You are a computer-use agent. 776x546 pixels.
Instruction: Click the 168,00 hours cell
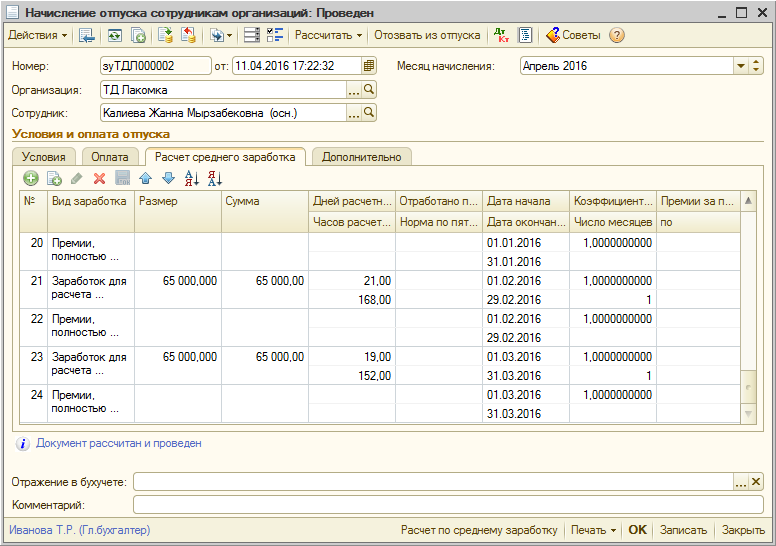(352, 300)
